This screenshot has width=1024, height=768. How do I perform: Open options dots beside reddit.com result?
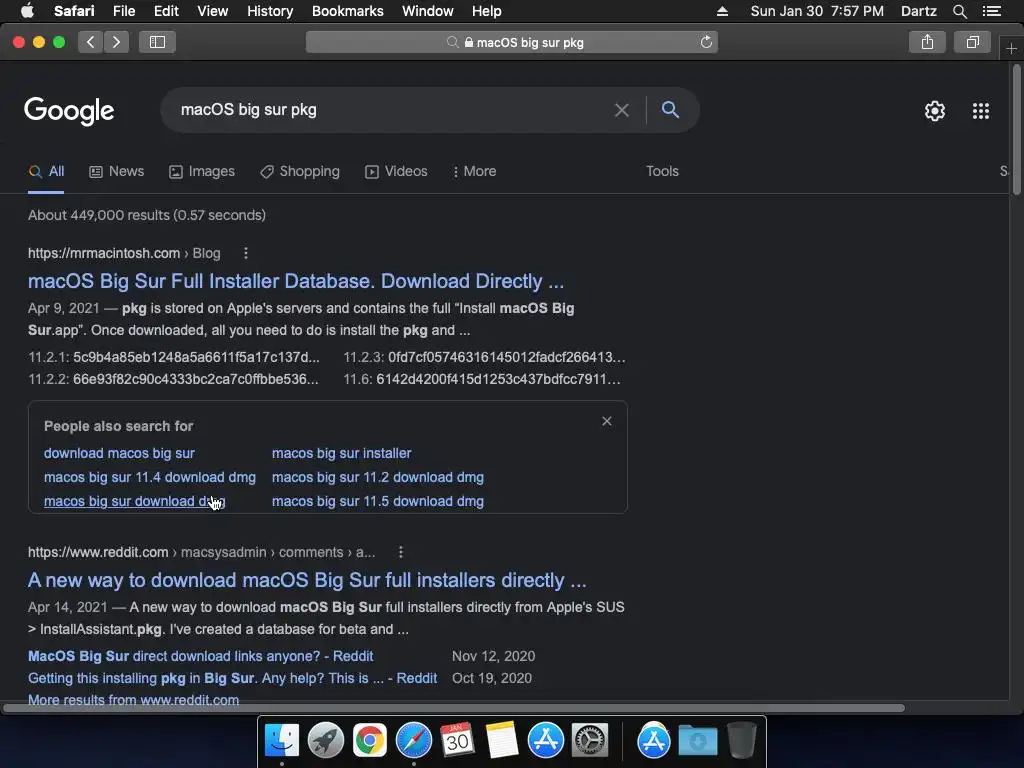[x=401, y=552]
